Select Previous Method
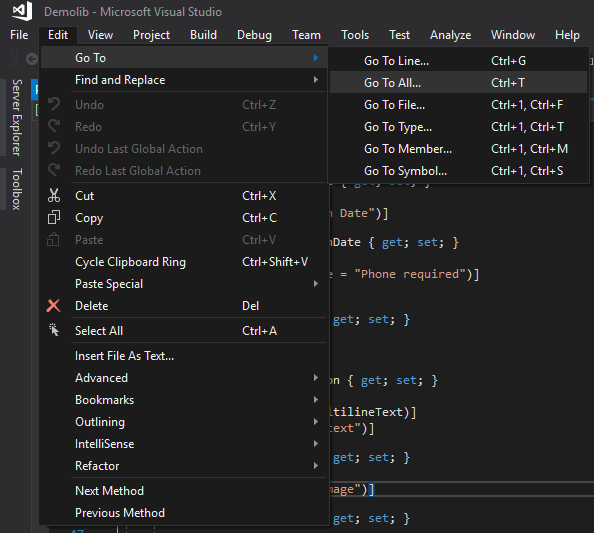The height and width of the screenshot is (533, 594). [184, 513]
